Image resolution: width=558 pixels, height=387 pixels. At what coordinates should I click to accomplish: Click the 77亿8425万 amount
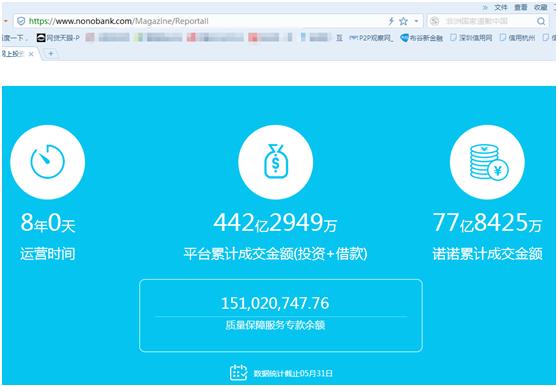click(487, 223)
